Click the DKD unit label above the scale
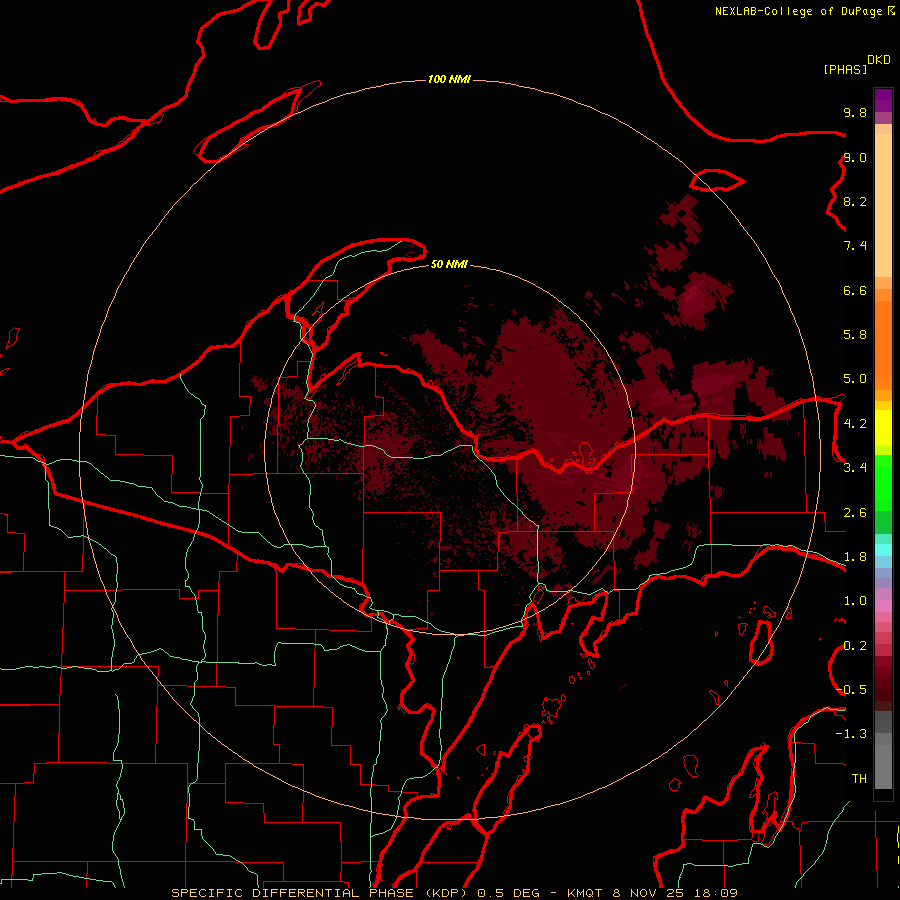 pyautogui.click(x=879, y=60)
